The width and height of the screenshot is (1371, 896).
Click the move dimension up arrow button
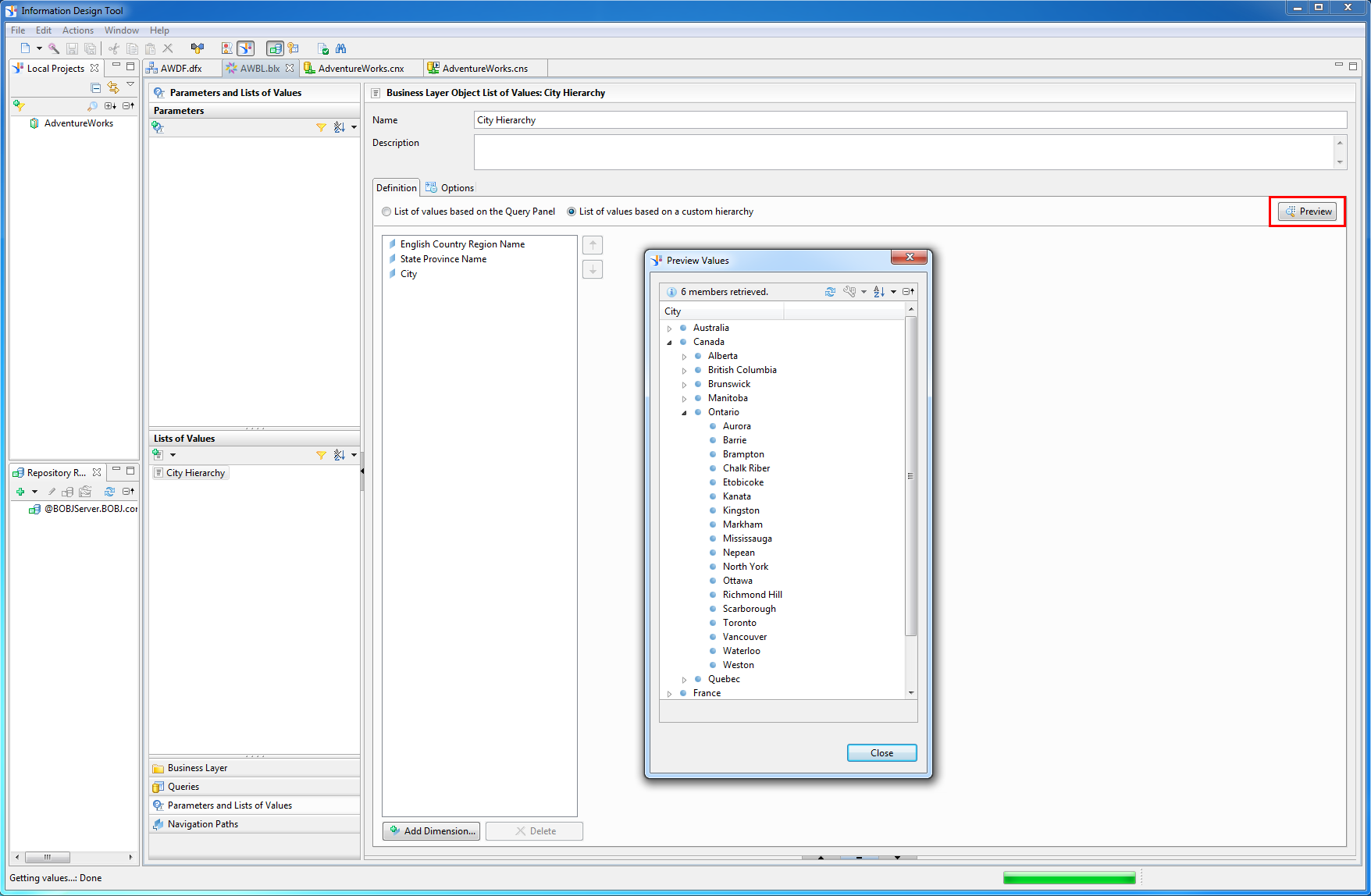click(x=593, y=245)
